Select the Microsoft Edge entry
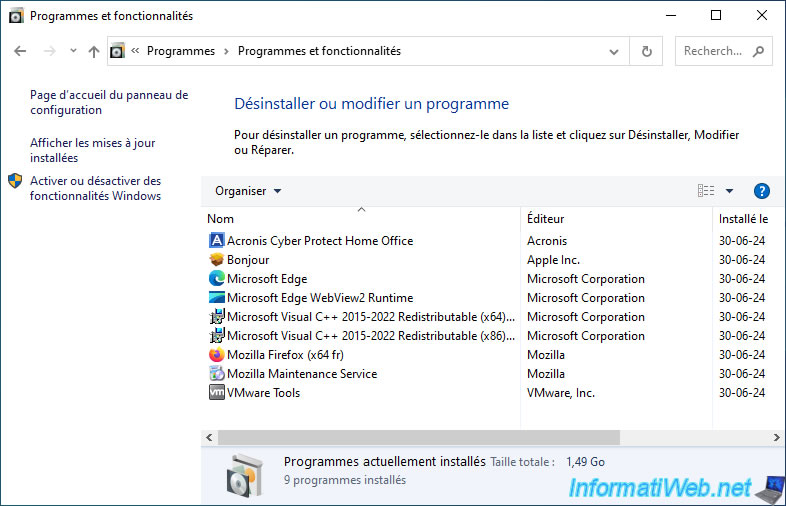Image resolution: width=786 pixels, height=506 pixels. (267, 279)
